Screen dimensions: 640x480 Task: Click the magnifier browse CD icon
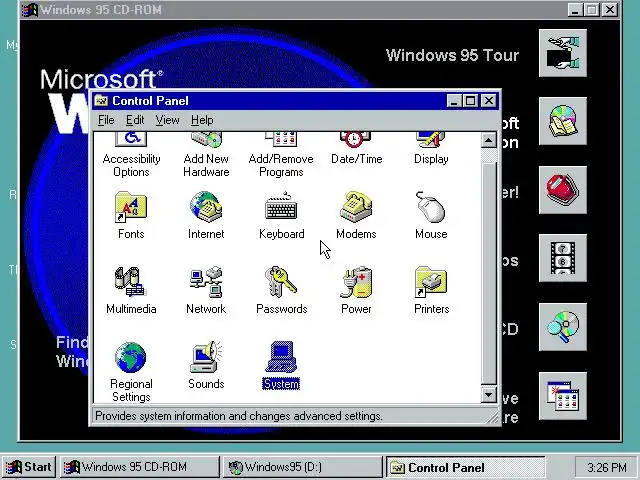(x=563, y=327)
